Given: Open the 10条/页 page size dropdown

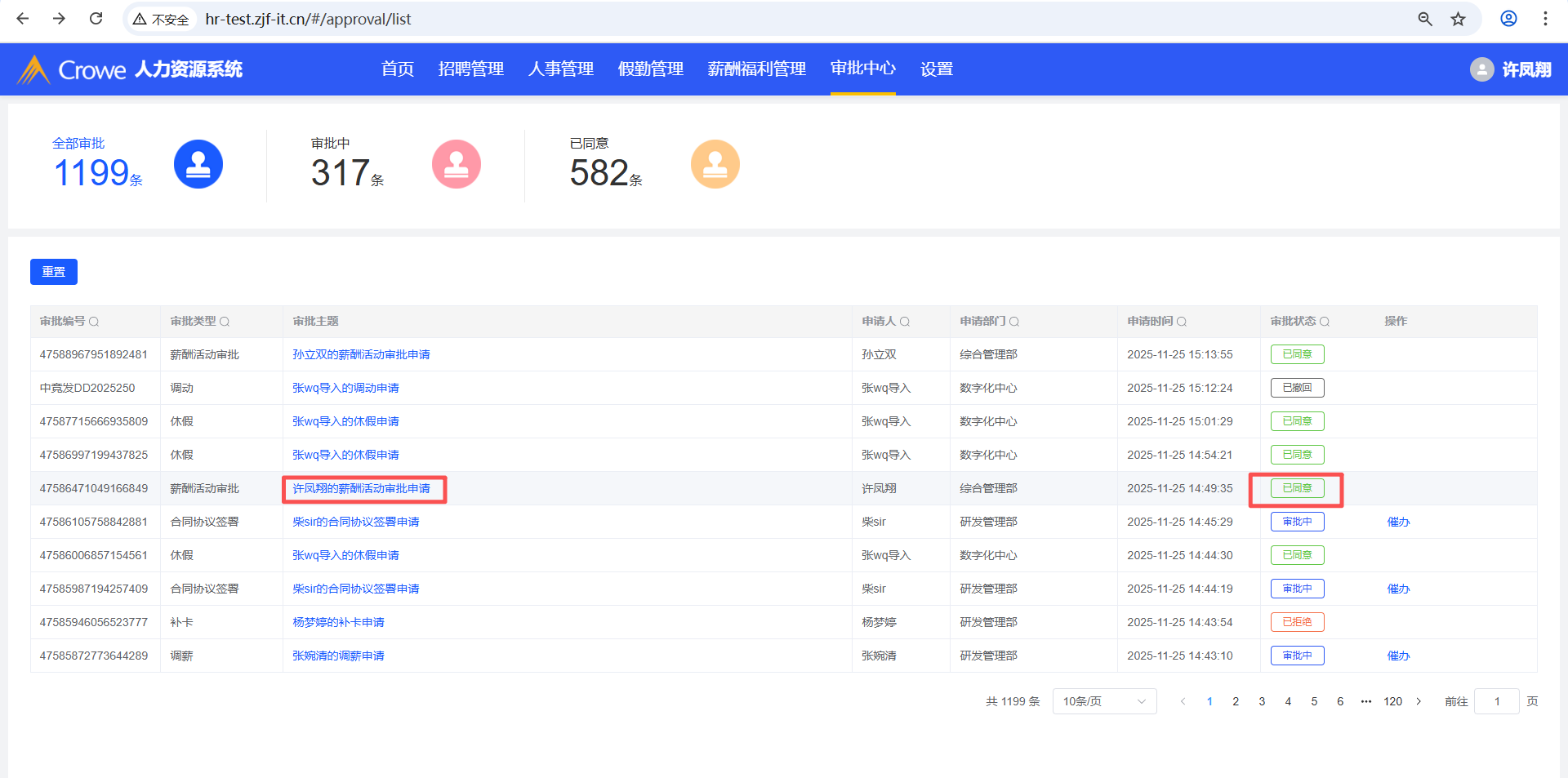Looking at the screenshot, I should pyautogui.click(x=1104, y=701).
